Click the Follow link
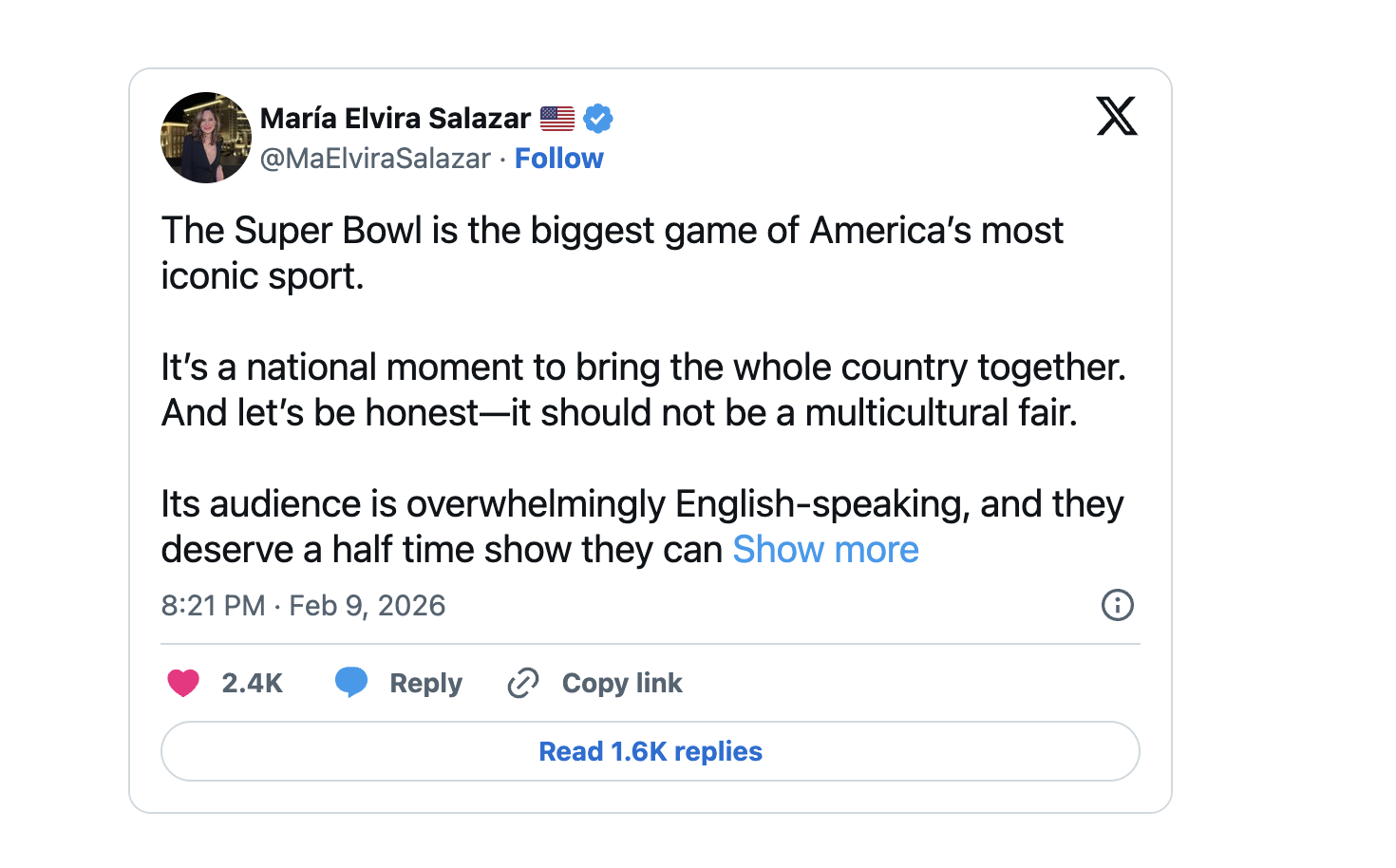 (x=559, y=158)
